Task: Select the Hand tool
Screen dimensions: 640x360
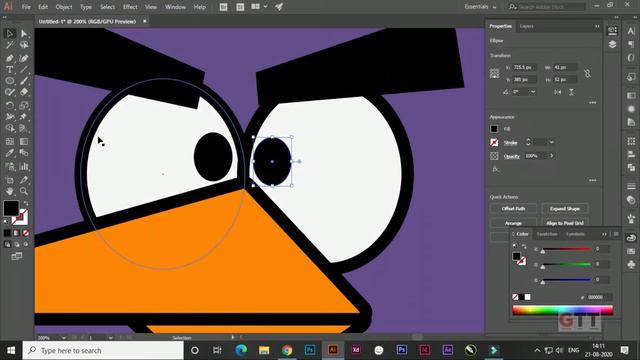Action: click(x=10, y=191)
